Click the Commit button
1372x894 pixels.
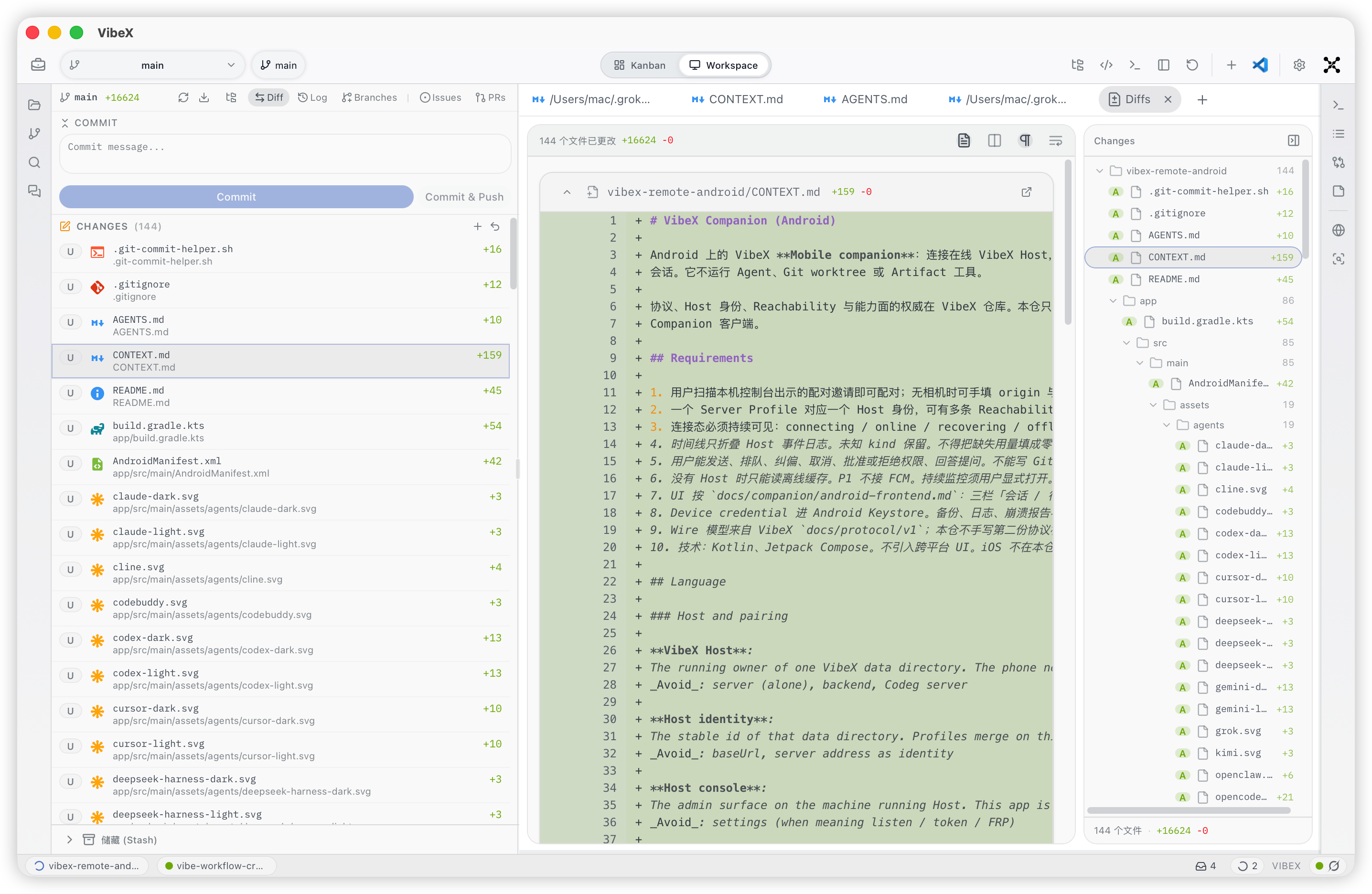[x=236, y=197]
